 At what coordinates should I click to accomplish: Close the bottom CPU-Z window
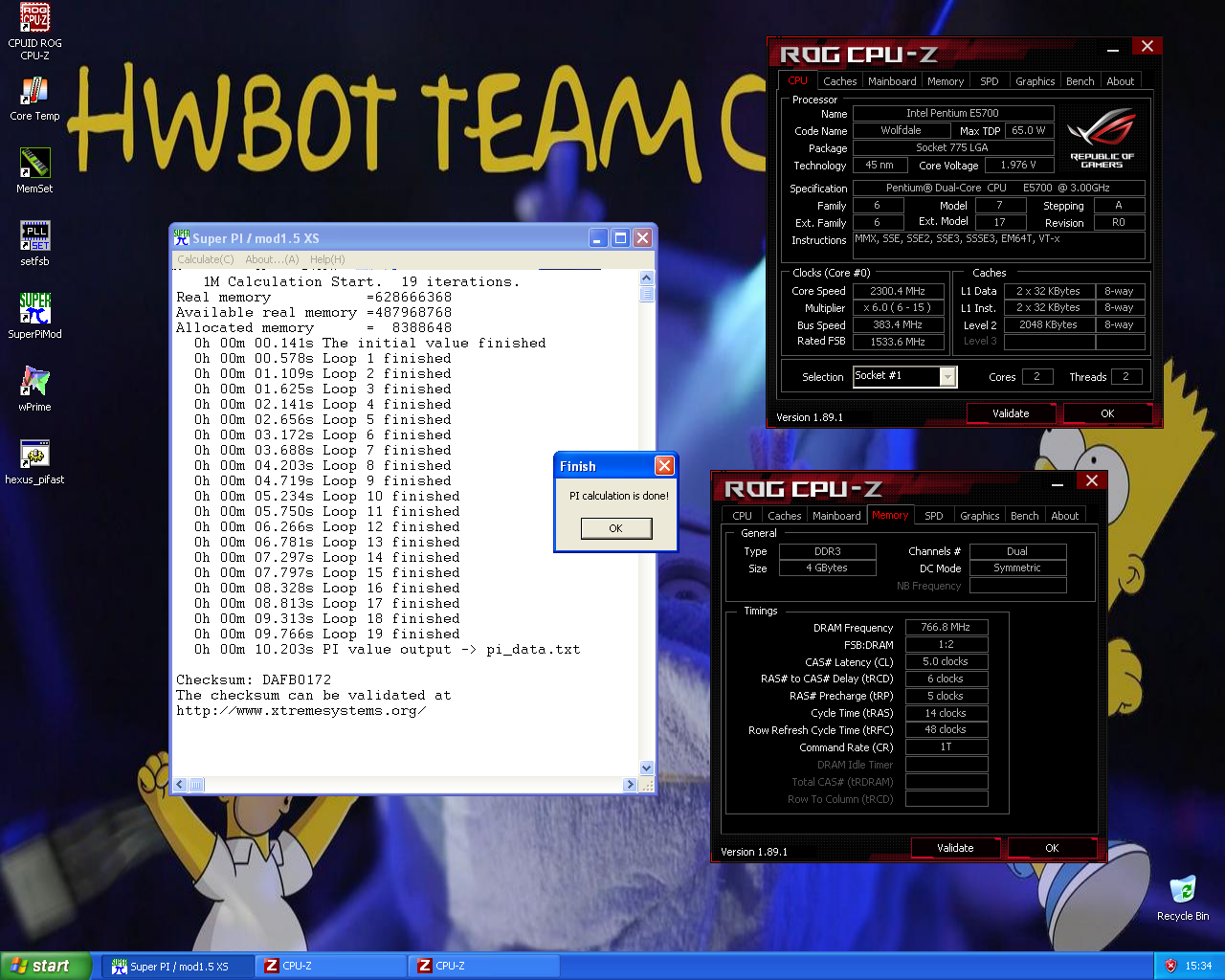point(1091,480)
